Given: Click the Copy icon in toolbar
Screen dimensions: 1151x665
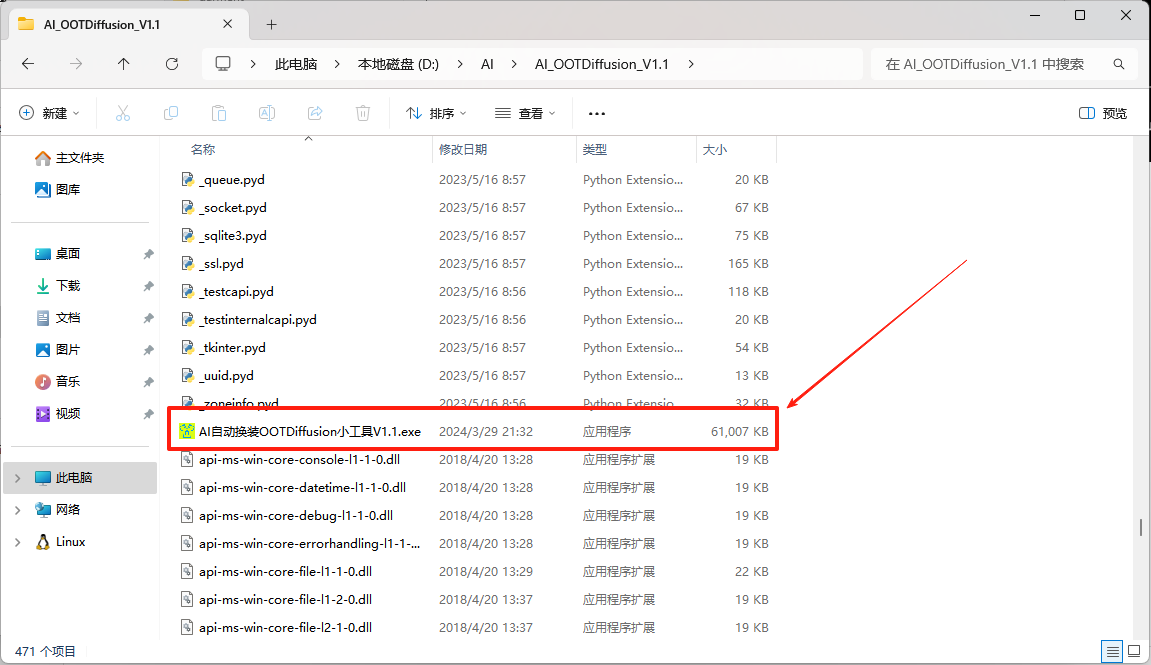Looking at the screenshot, I should click(171, 114).
